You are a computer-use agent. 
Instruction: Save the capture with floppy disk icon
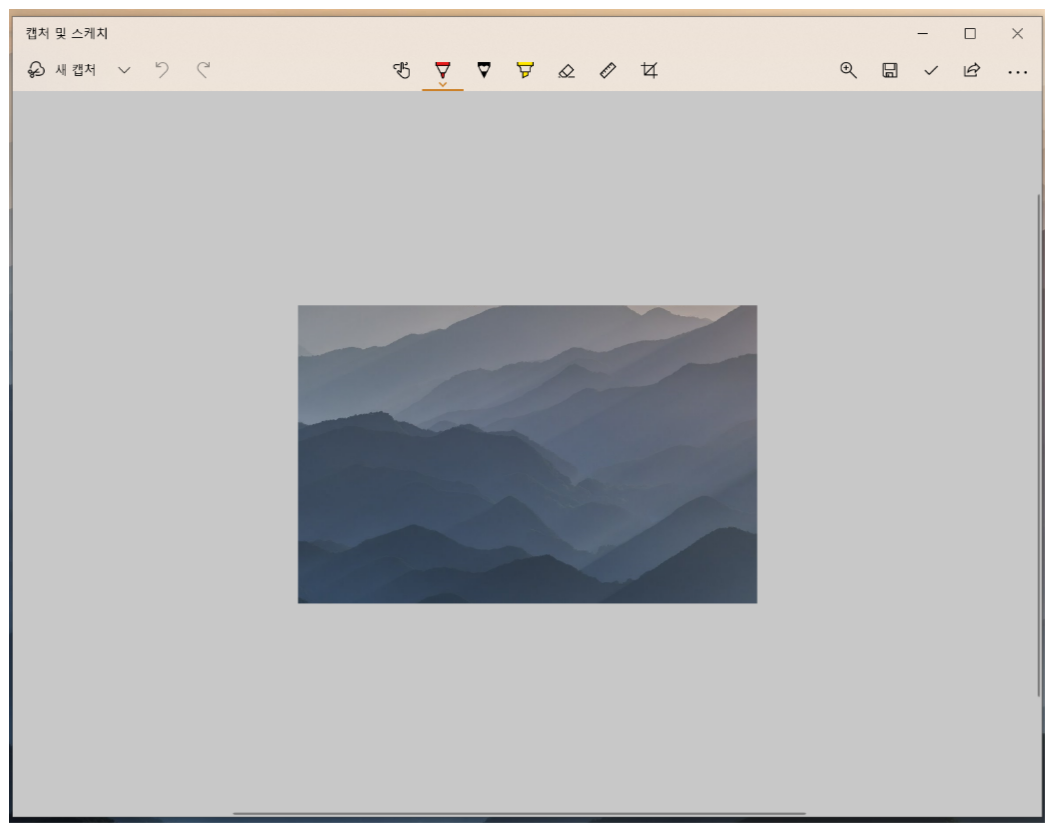pyautogui.click(x=890, y=70)
